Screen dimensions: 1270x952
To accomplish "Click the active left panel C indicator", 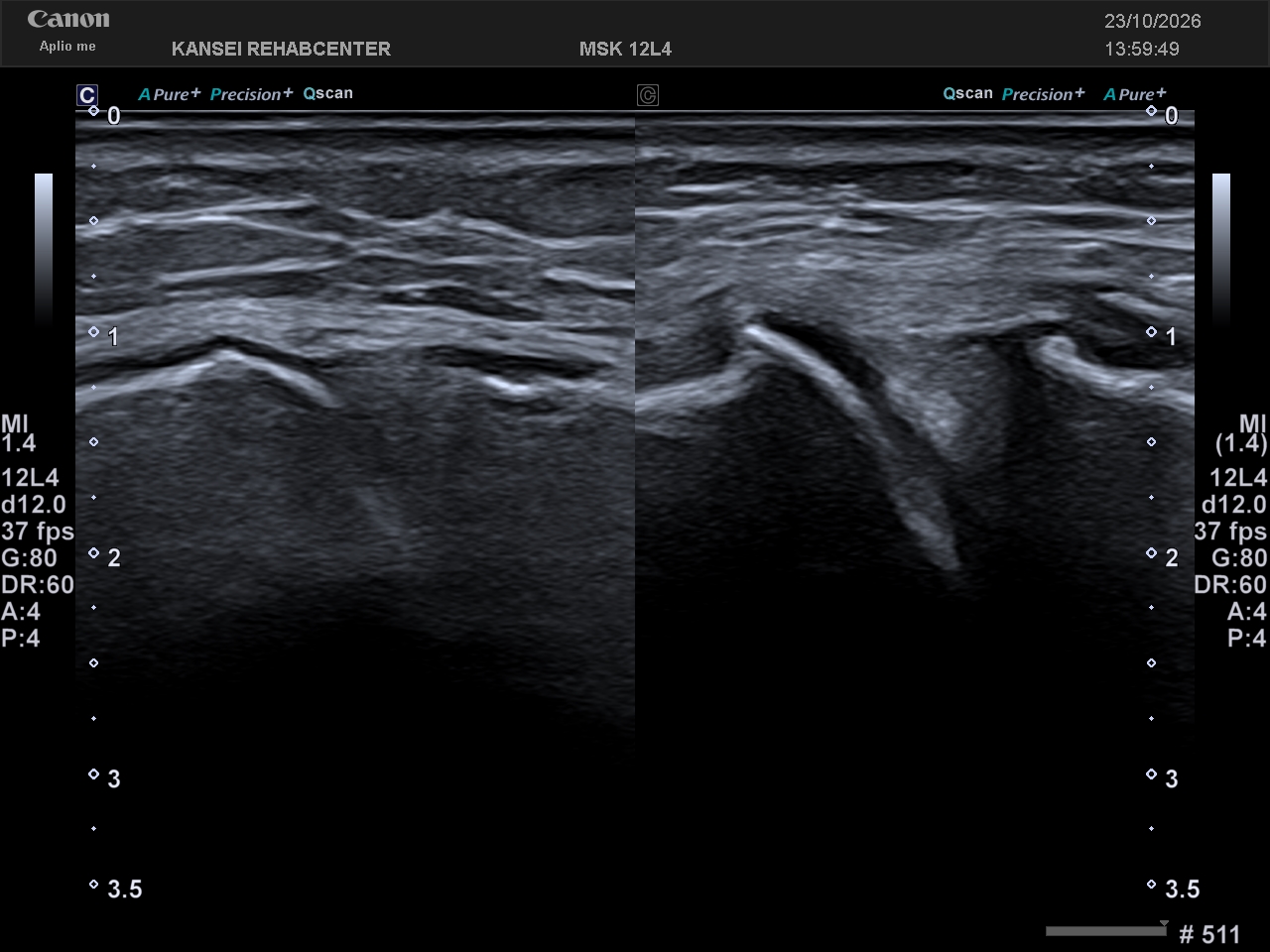I will 87,95.
